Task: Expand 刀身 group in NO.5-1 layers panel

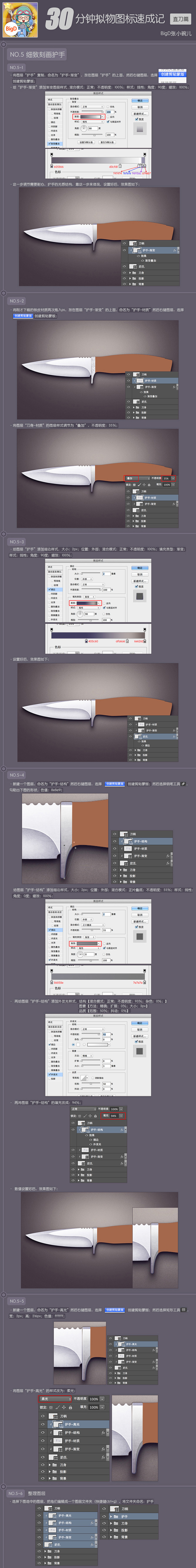Action: 130,273
